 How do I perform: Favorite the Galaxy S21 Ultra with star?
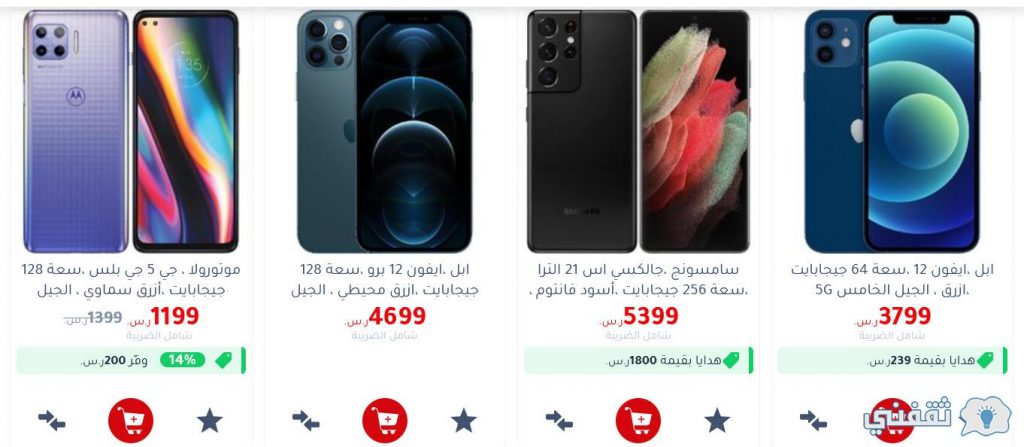tap(717, 420)
